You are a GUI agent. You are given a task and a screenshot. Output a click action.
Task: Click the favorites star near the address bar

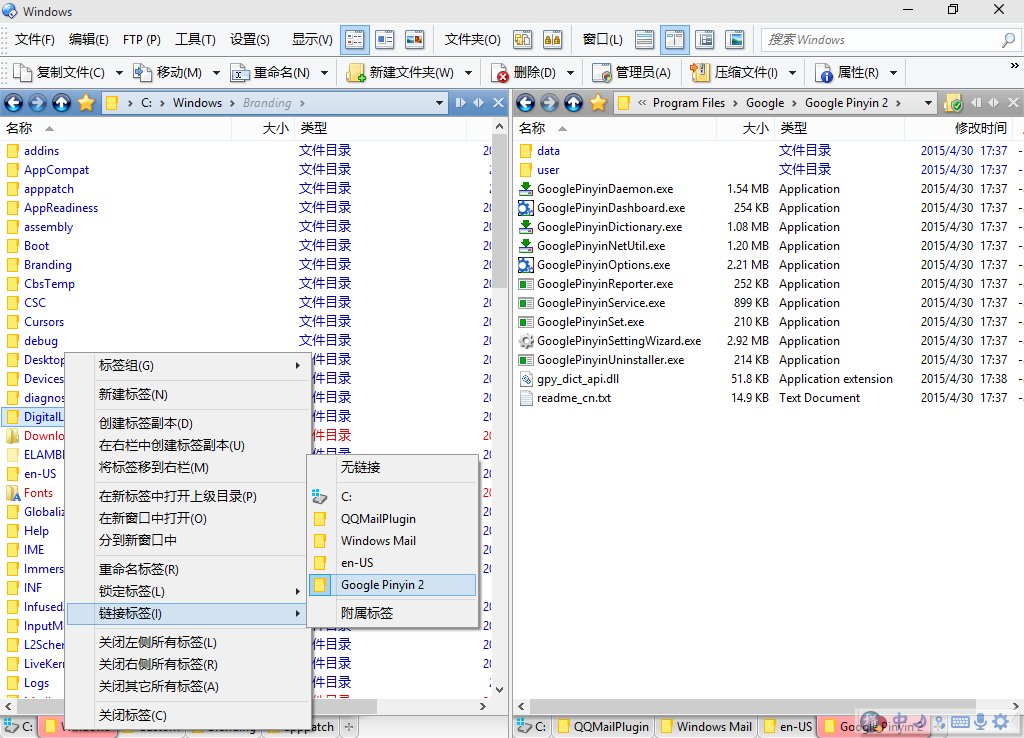86,102
